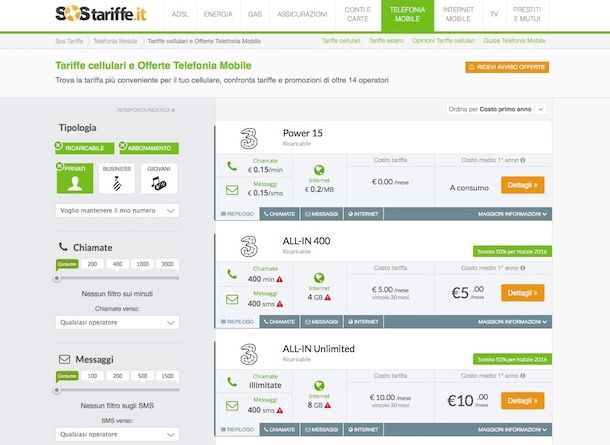
Task: Remove the Abbonamento filter X icon
Action: coord(123,145)
